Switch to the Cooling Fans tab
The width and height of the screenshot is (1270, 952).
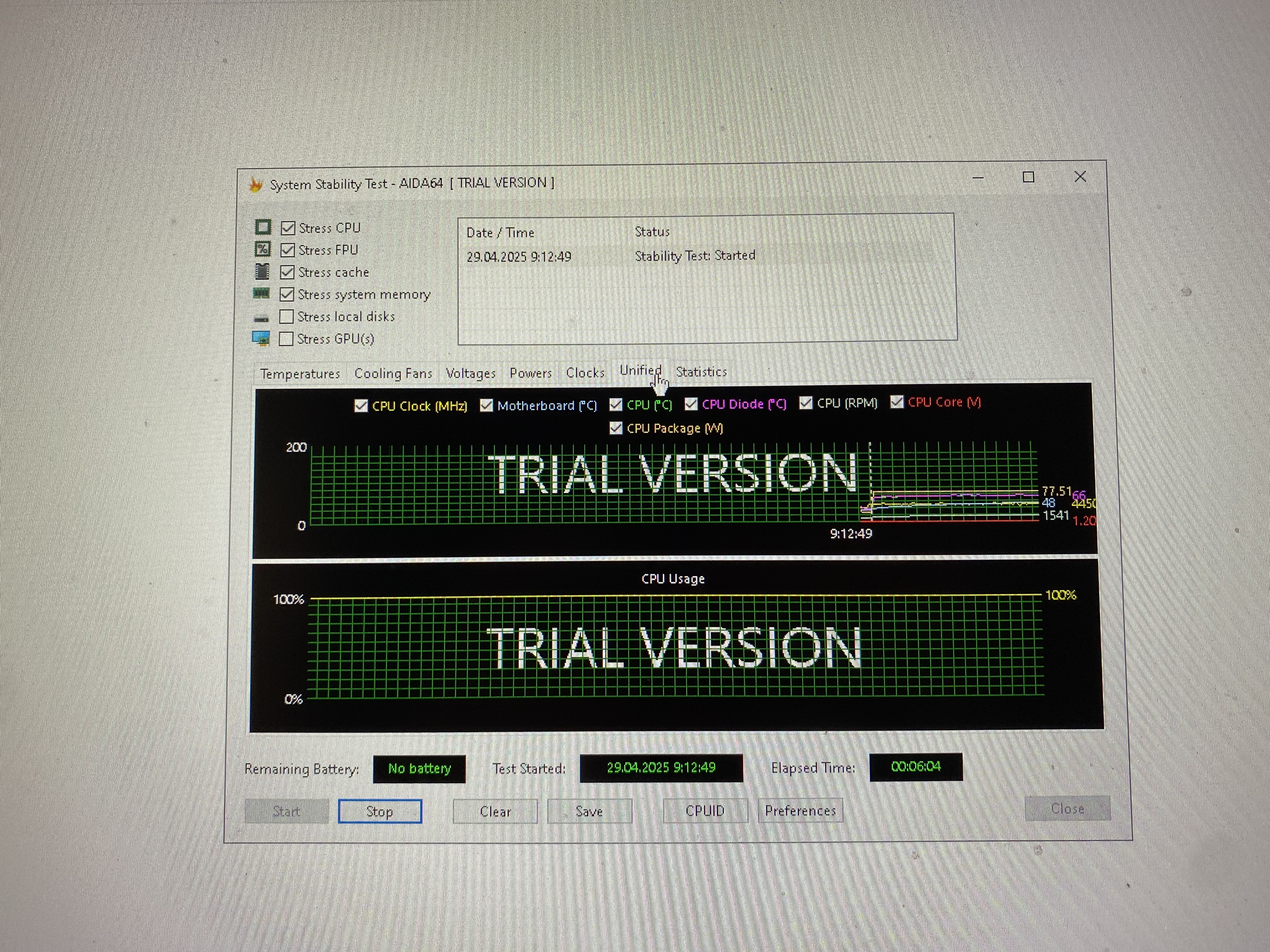[393, 373]
